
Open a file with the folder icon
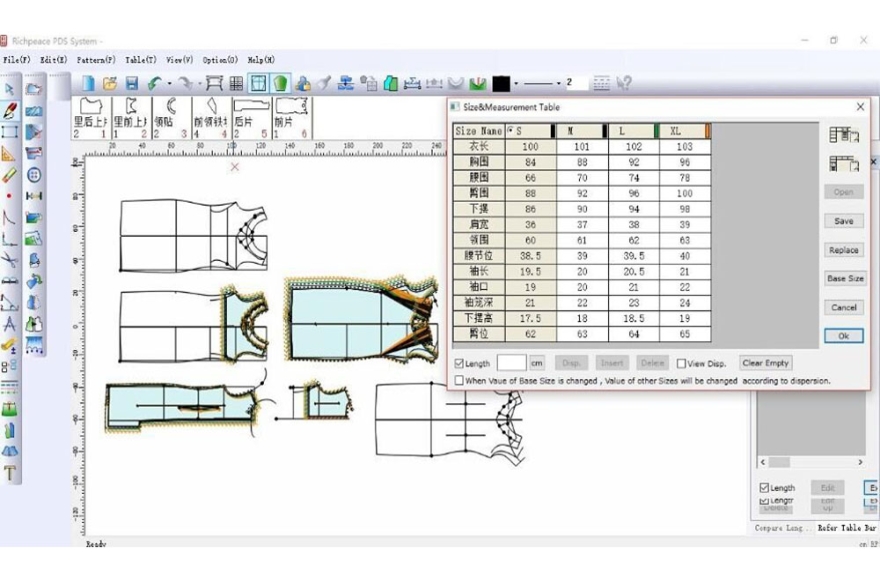point(110,84)
